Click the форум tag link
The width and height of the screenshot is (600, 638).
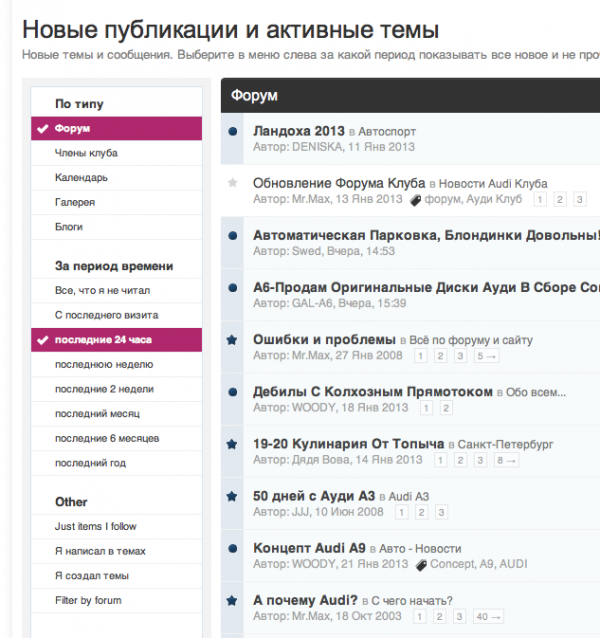tap(443, 199)
